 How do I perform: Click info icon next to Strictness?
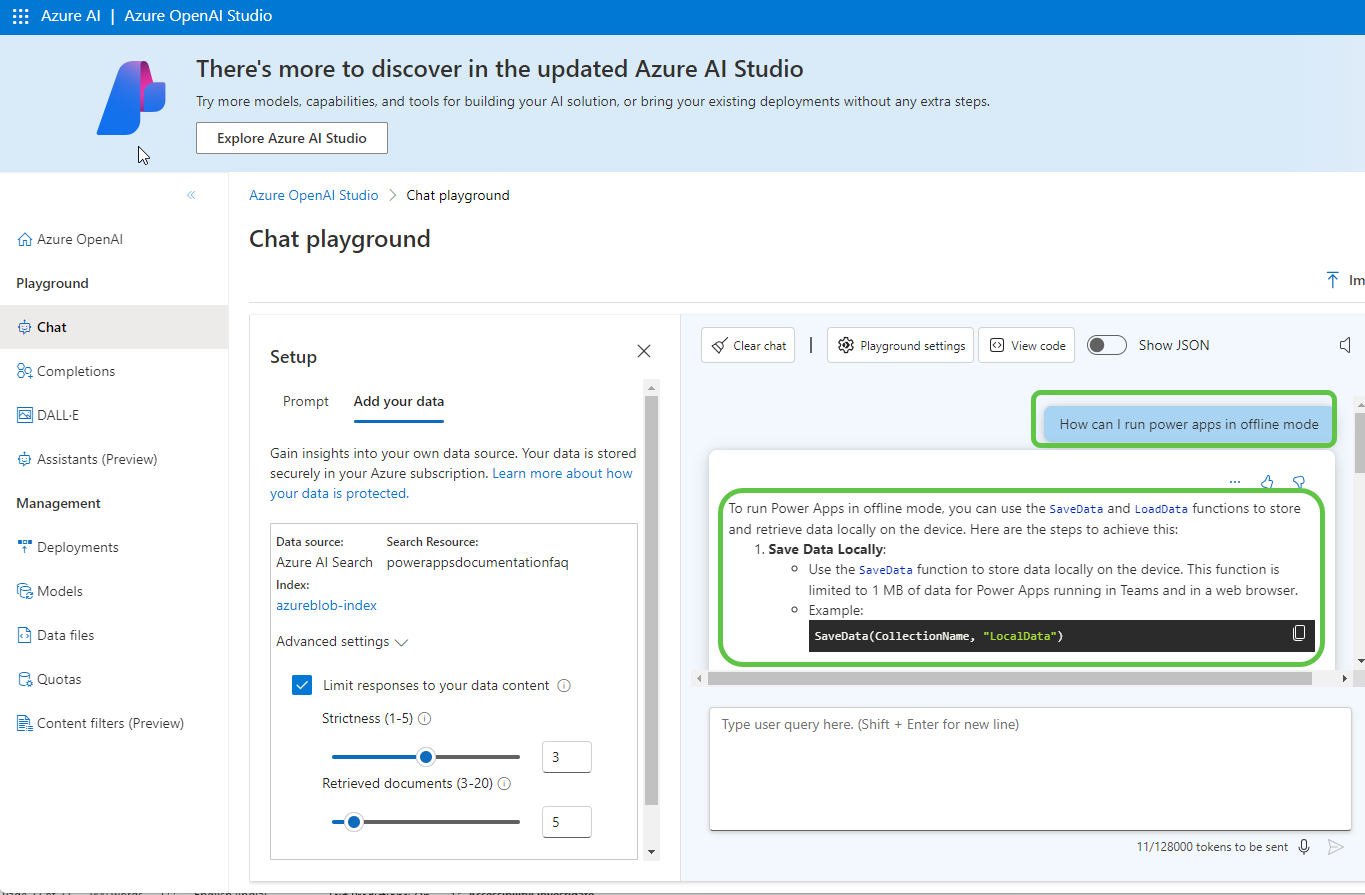click(x=425, y=718)
